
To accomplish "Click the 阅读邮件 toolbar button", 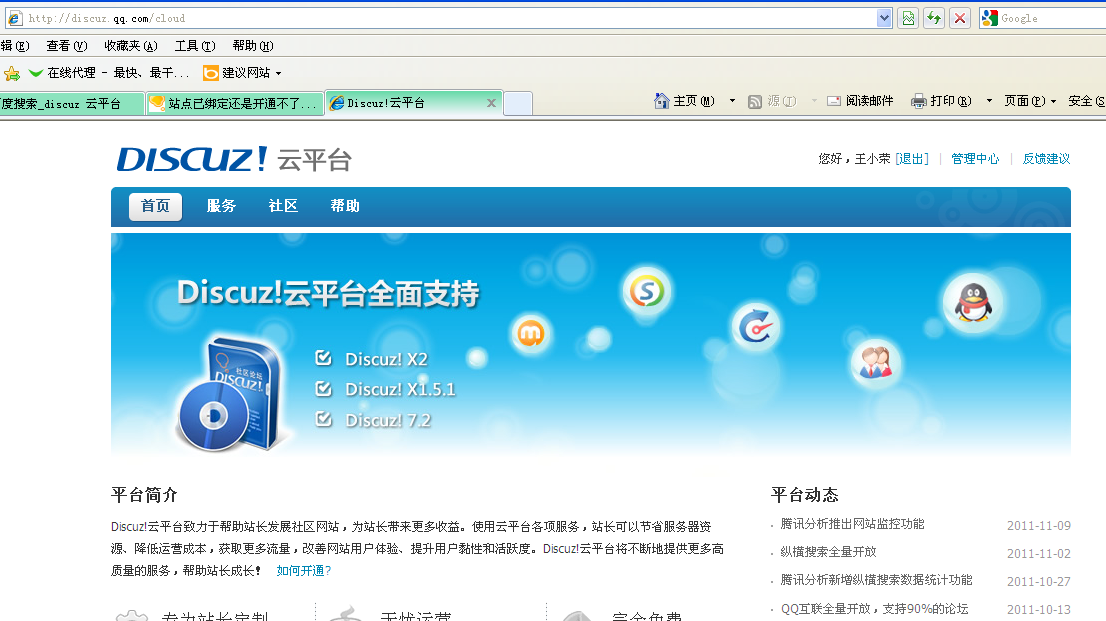I will click(861, 101).
